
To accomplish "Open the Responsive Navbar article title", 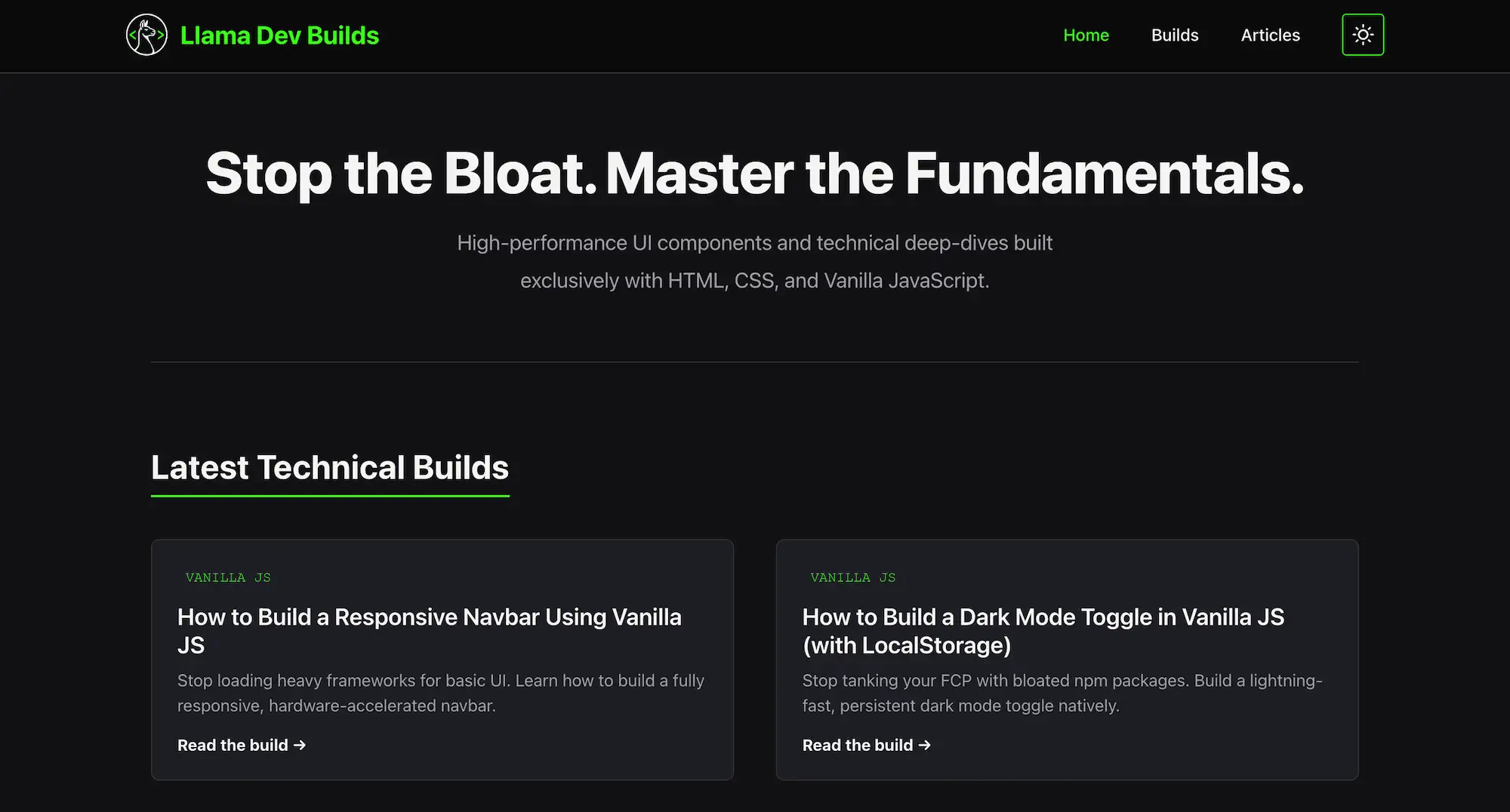I will pyautogui.click(x=430, y=631).
